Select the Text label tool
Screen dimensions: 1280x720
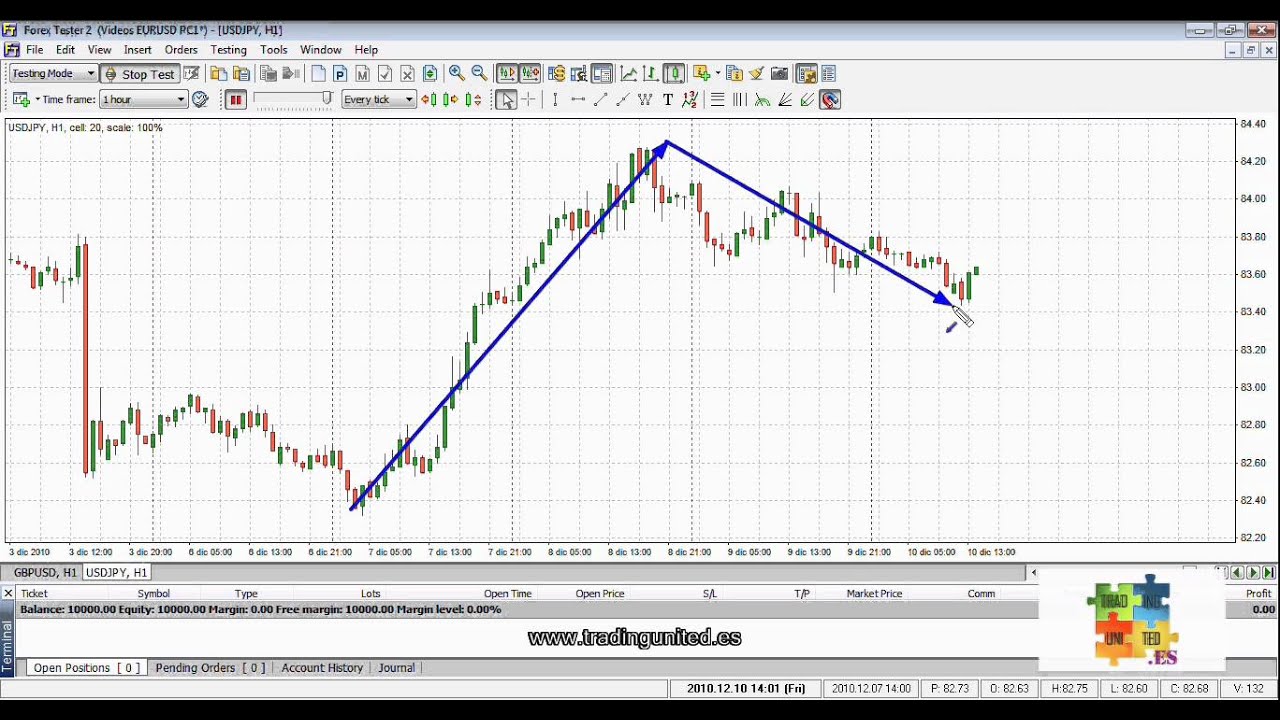668,99
